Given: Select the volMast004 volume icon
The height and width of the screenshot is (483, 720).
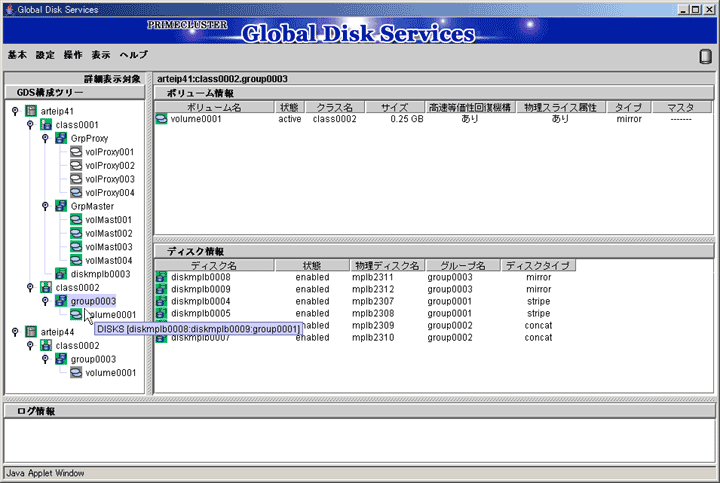Looking at the screenshot, I should (76, 260).
